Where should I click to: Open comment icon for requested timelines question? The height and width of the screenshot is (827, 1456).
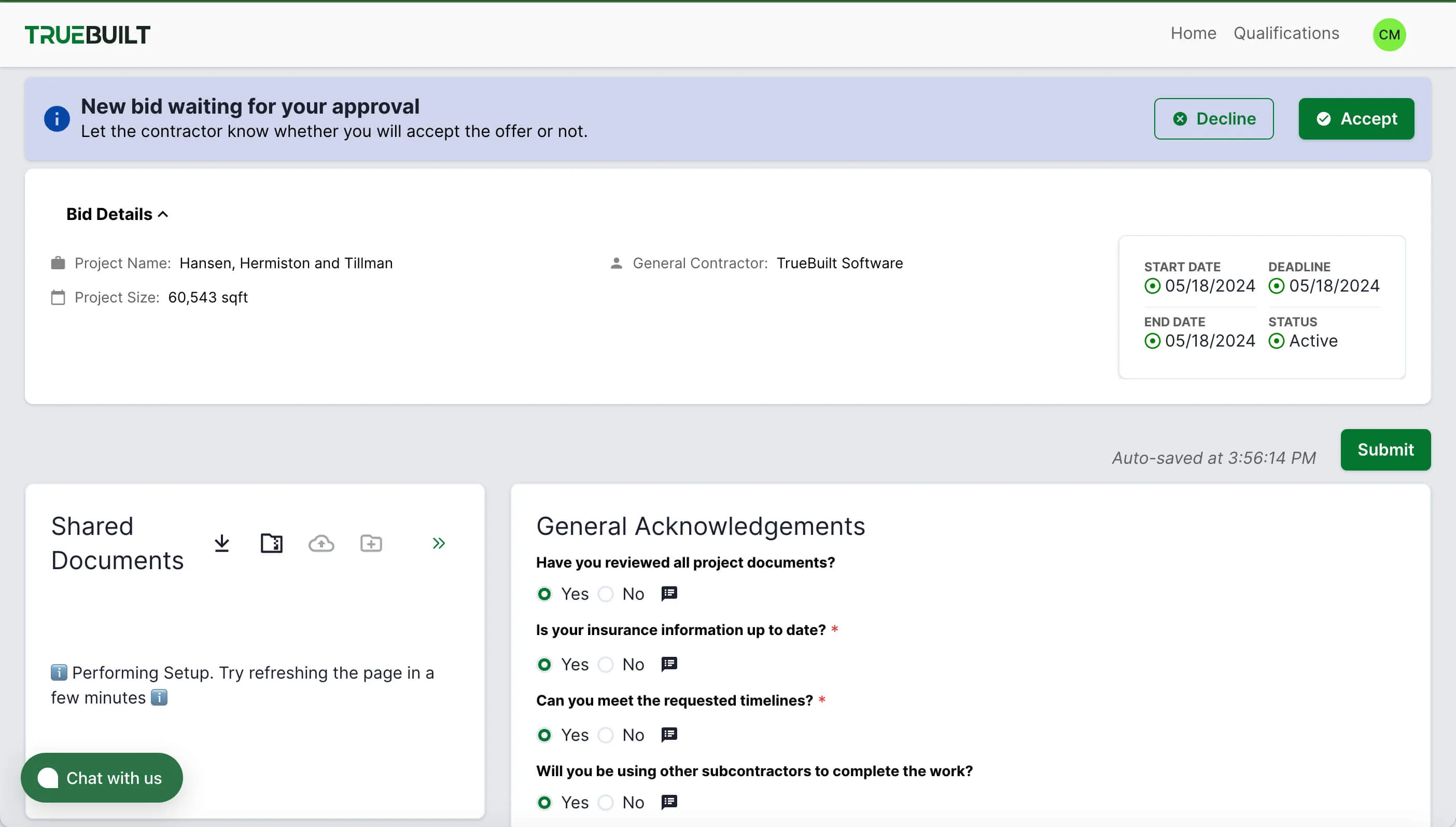point(669,735)
